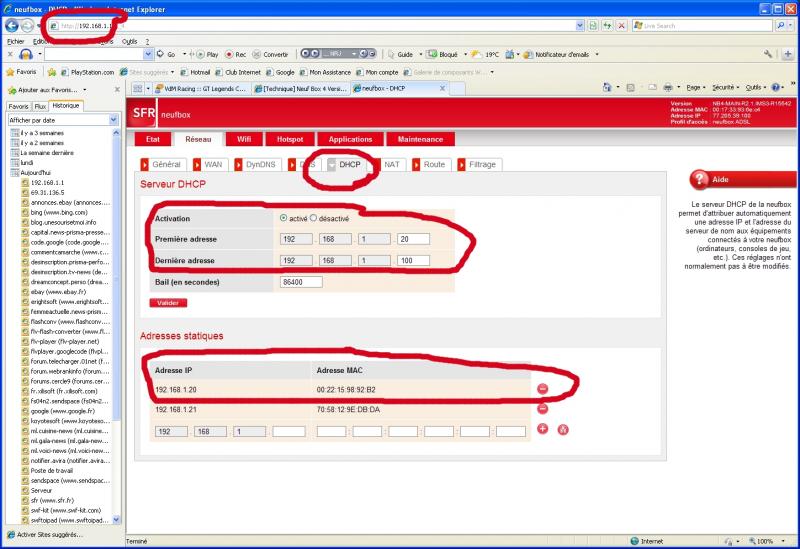Open the Maintenance tab
800x549 pixels.
(420, 139)
